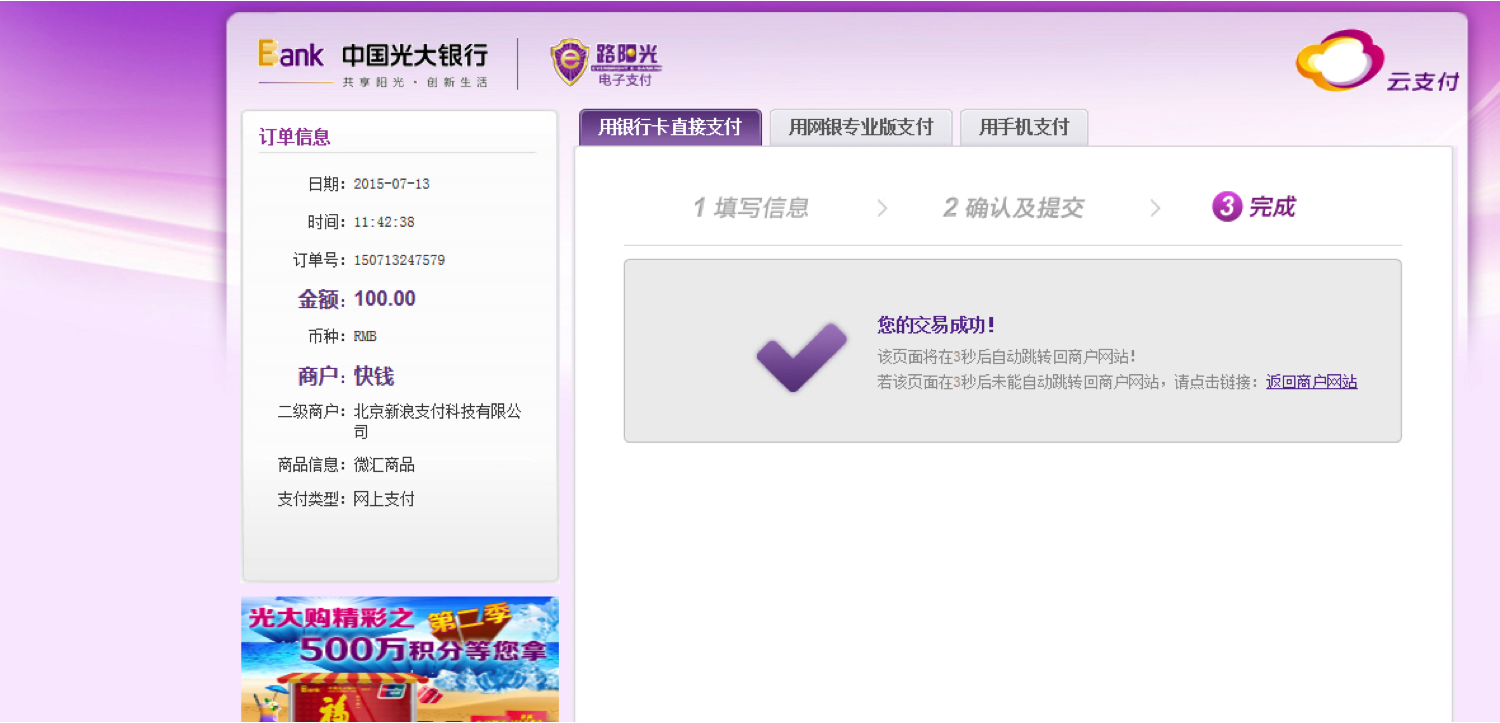Click step 1 填写信息
Viewport: 1500px width, 723px height.
(x=751, y=208)
